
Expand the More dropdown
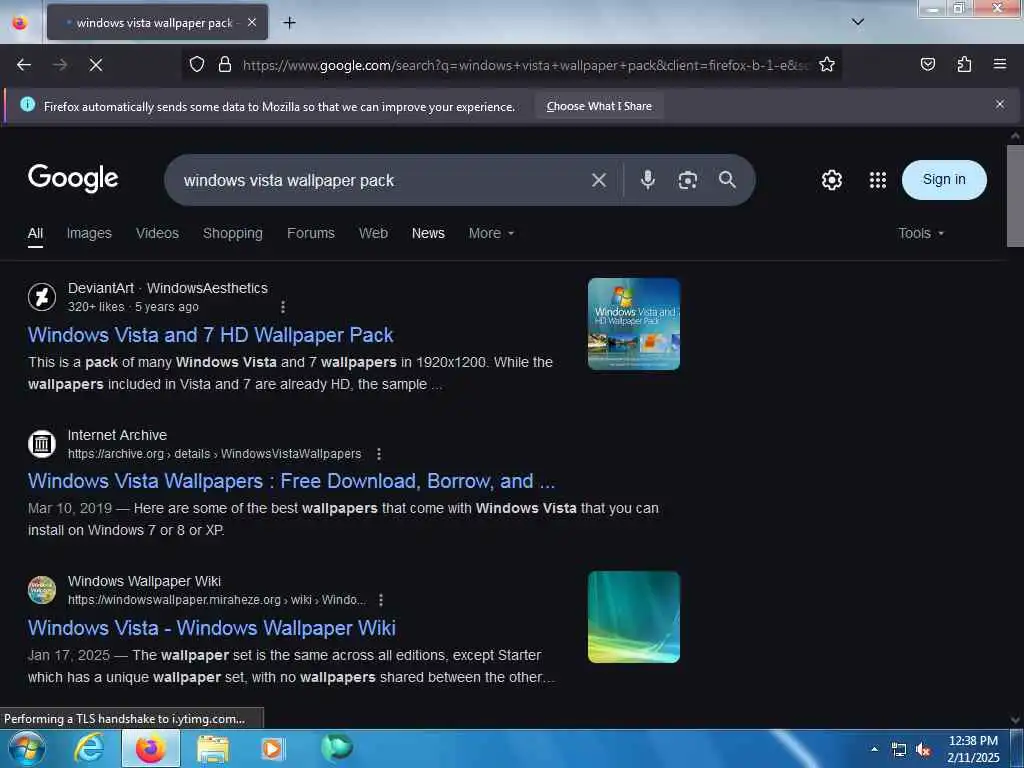pyautogui.click(x=491, y=233)
